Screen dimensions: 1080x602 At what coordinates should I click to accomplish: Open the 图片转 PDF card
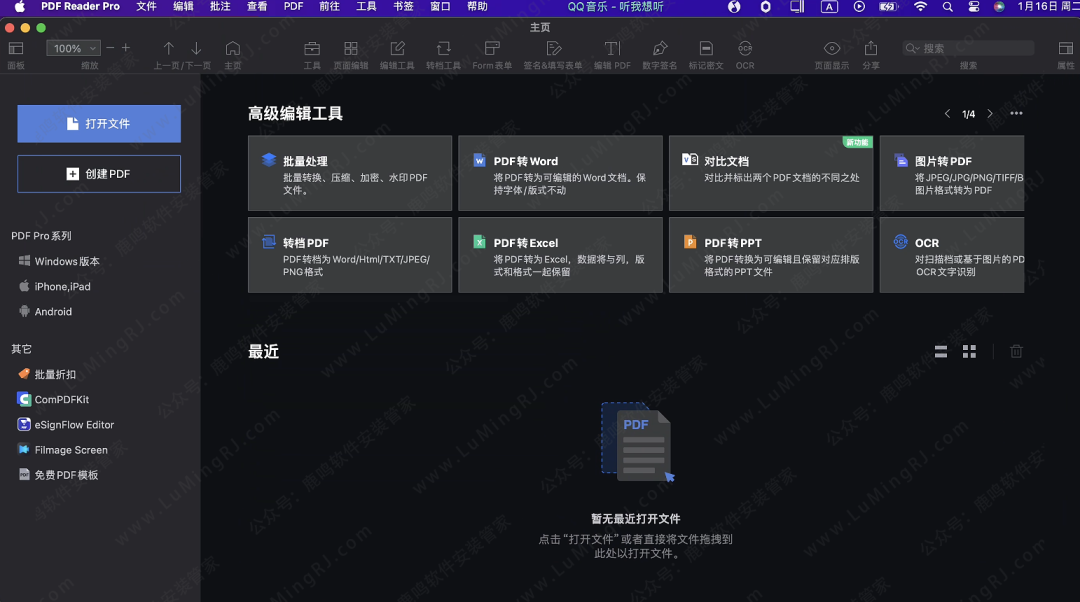(x=952, y=173)
